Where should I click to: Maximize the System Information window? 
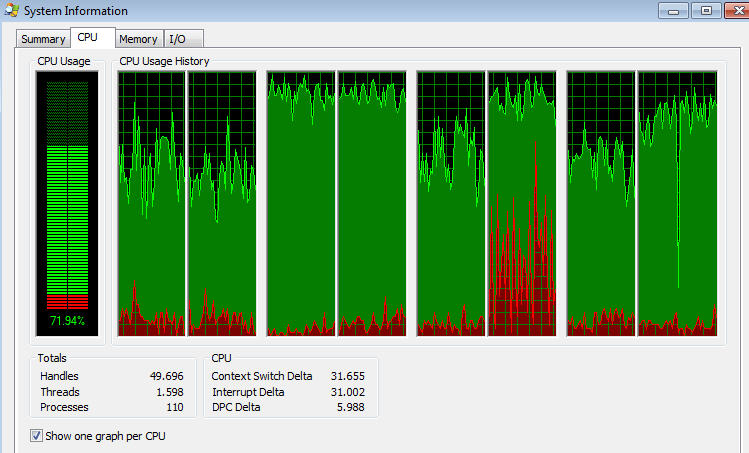click(706, 10)
